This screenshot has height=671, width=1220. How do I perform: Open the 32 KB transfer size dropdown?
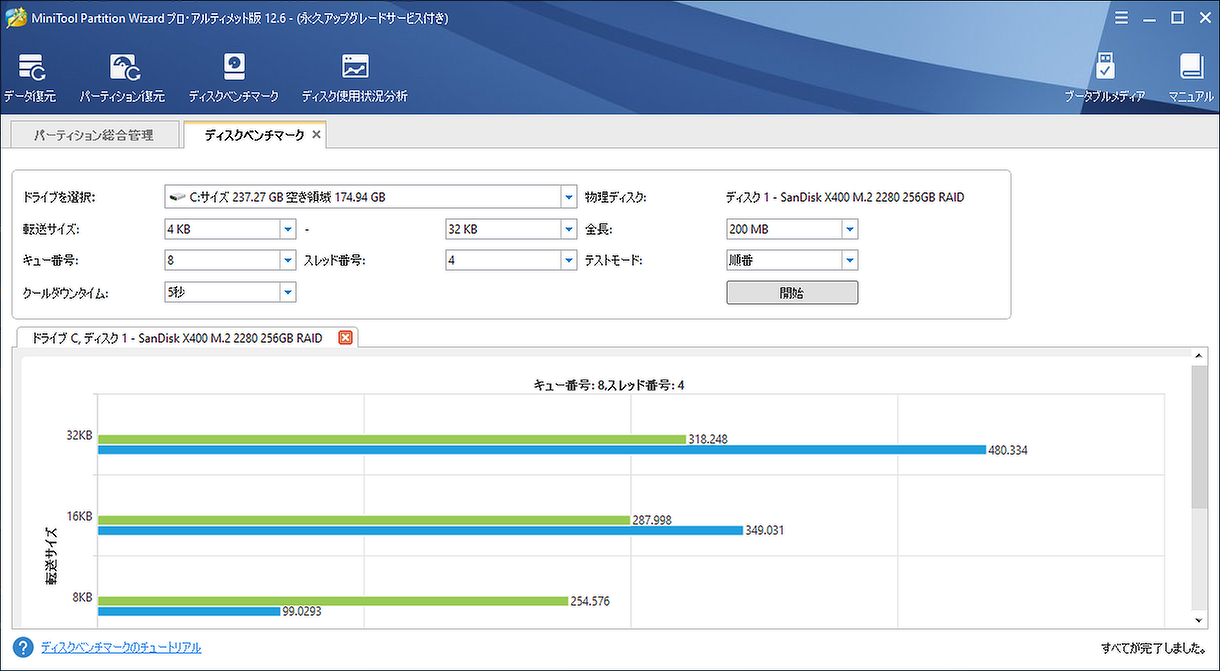coord(568,228)
